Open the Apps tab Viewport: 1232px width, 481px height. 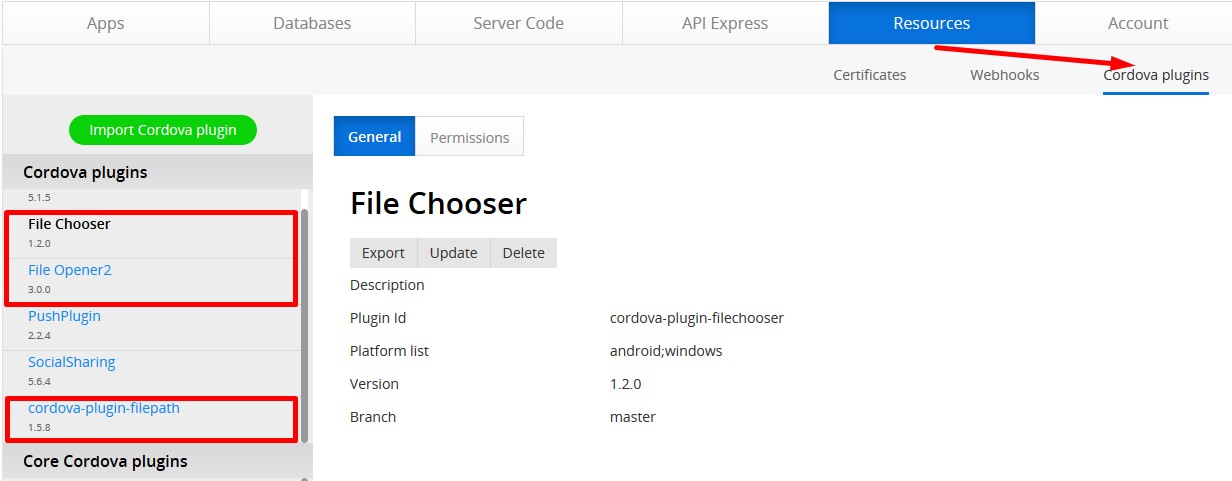pyautogui.click(x=105, y=23)
